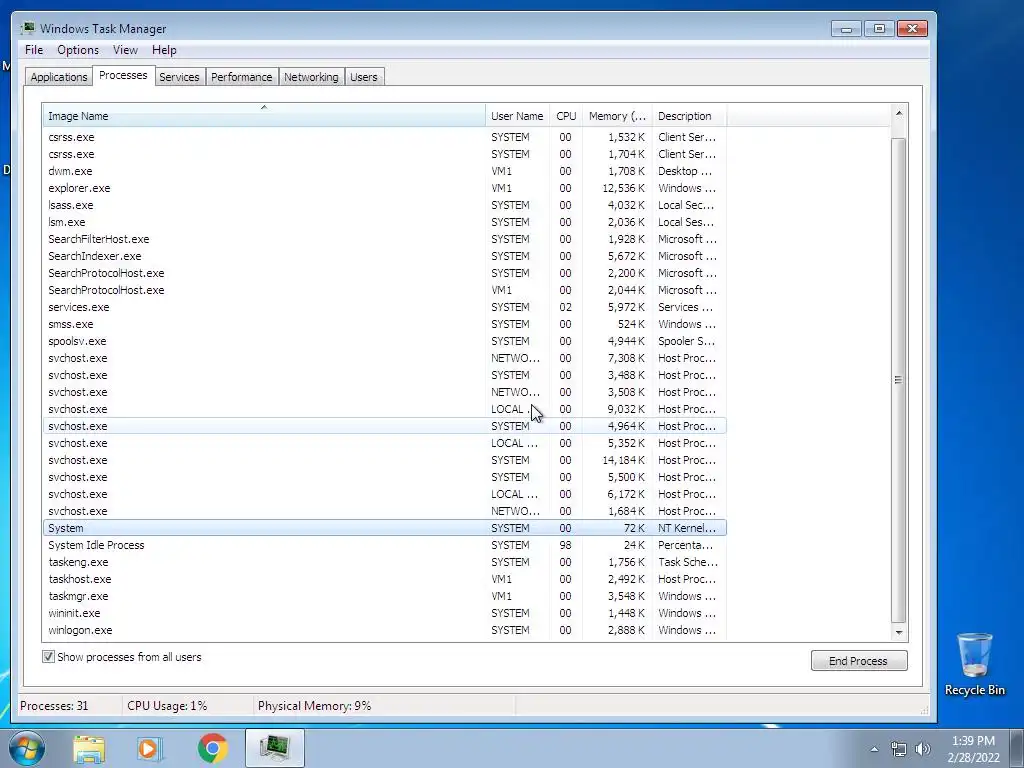This screenshot has width=1024, height=768.
Task: Uncheck Show processes from all users
Action: pos(48,656)
